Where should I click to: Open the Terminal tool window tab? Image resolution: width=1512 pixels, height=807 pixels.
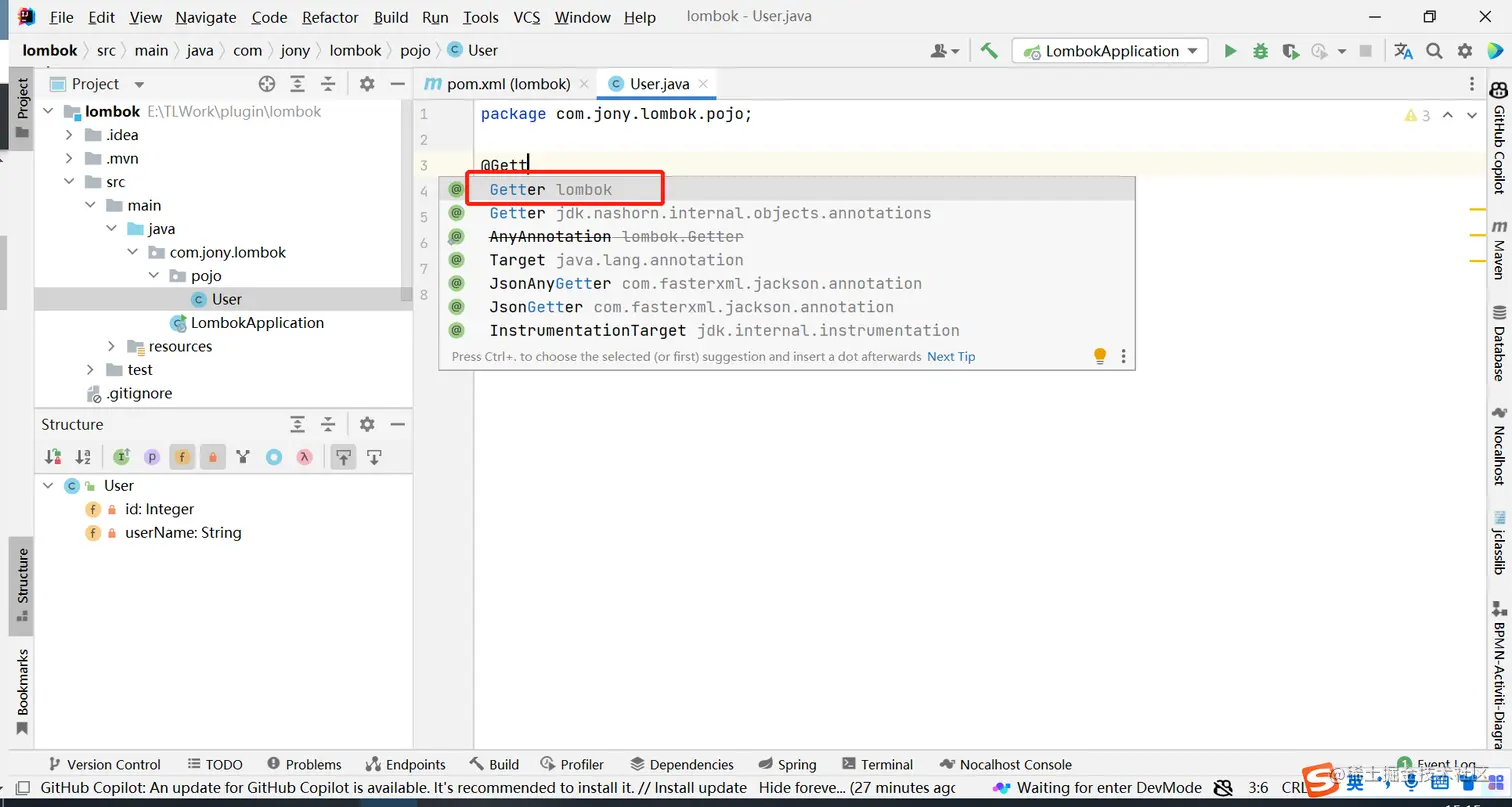(877, 764)
